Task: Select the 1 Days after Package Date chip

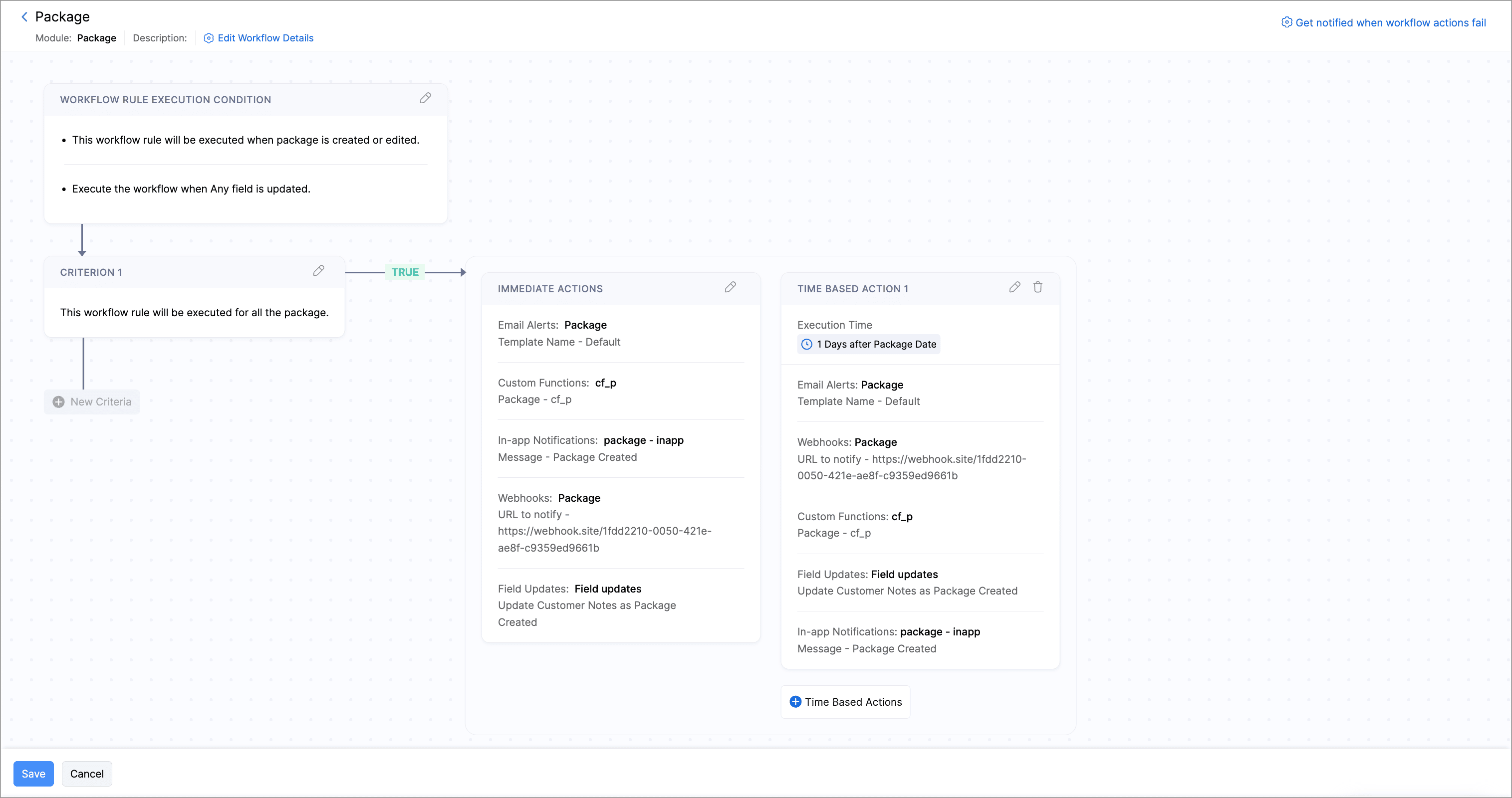Action: tap(875, 345)
